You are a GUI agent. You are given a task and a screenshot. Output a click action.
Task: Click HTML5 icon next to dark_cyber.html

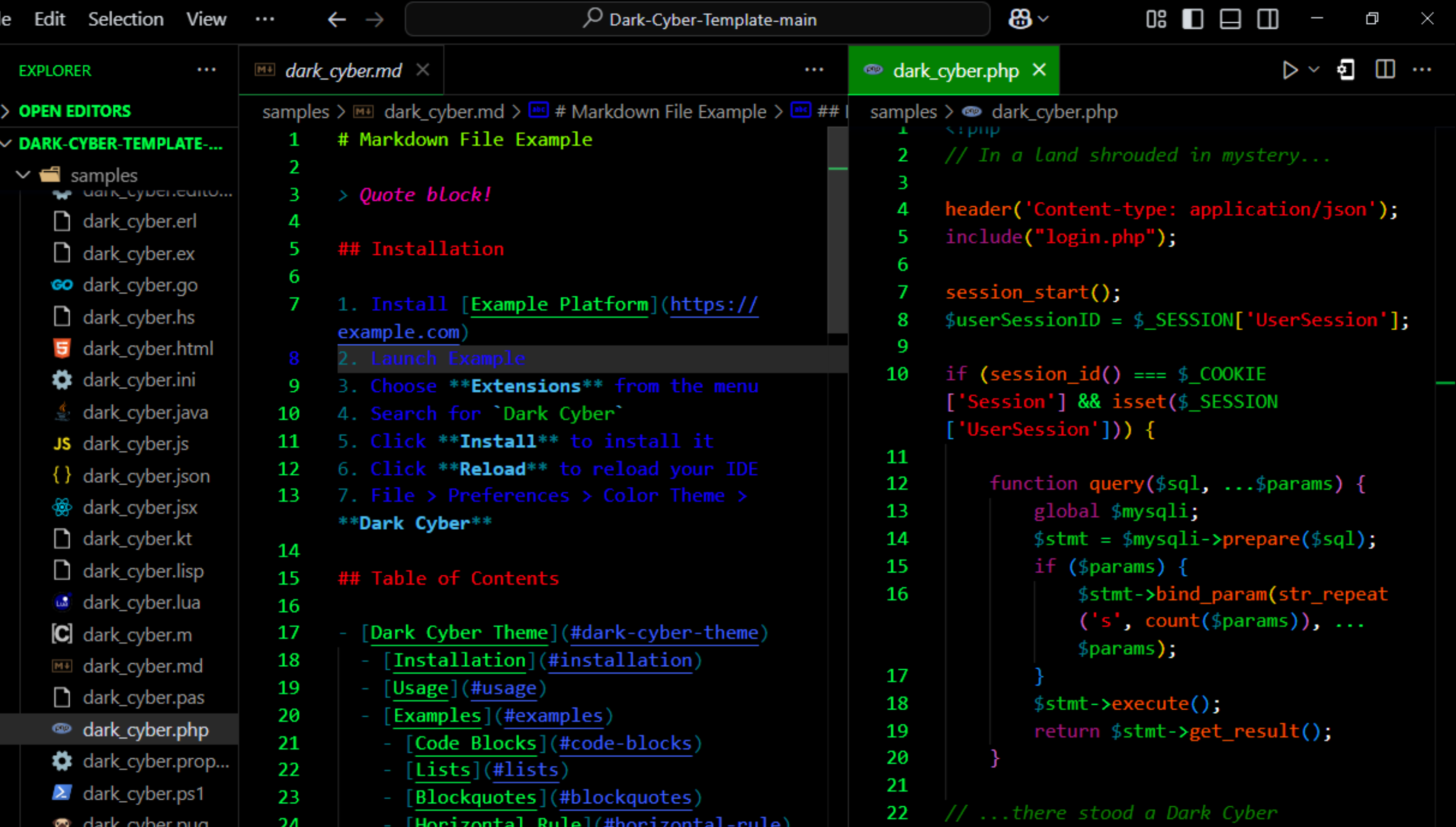62,348
